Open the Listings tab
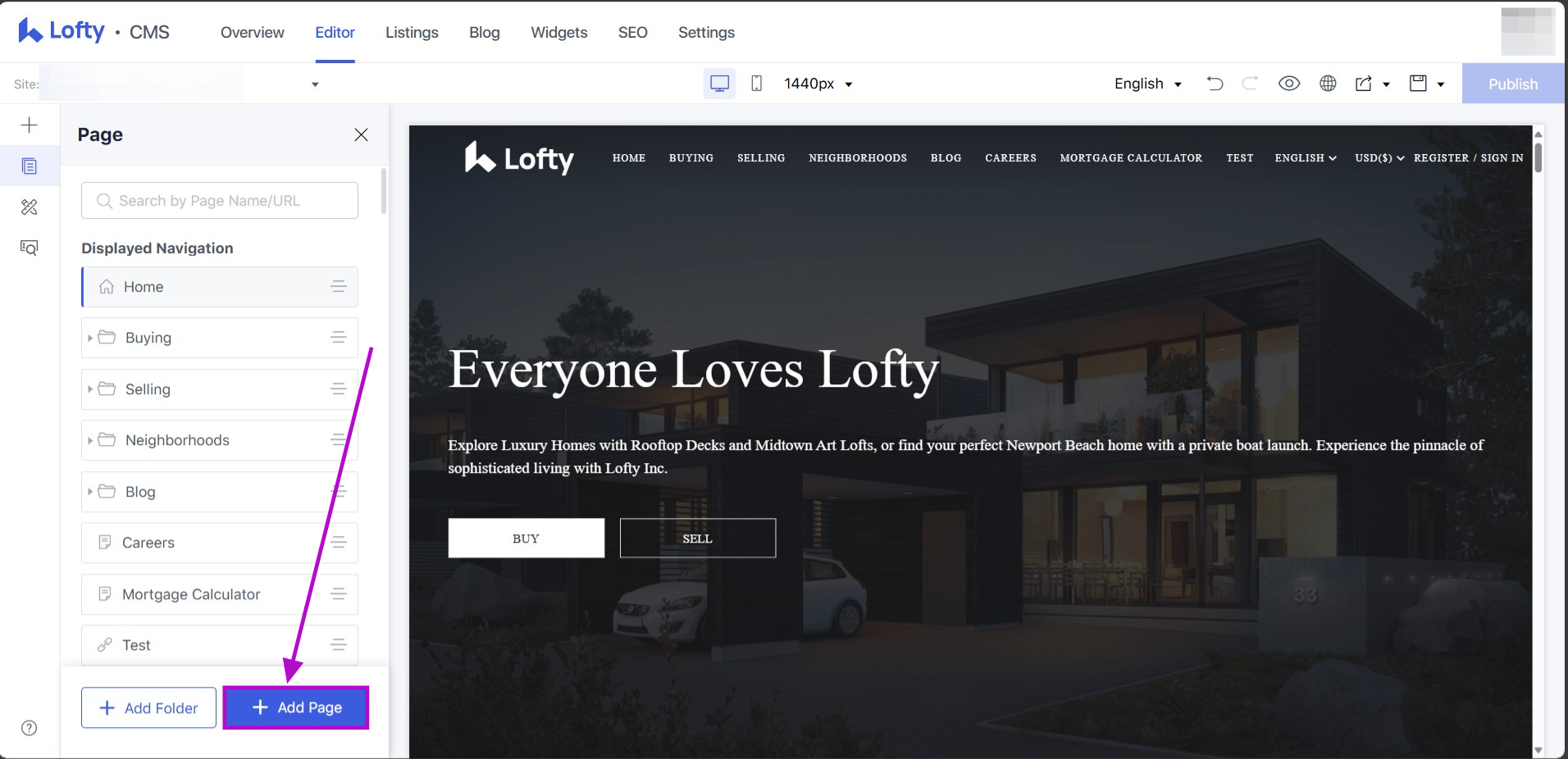The image size is (1568, 759). point(412,33)
